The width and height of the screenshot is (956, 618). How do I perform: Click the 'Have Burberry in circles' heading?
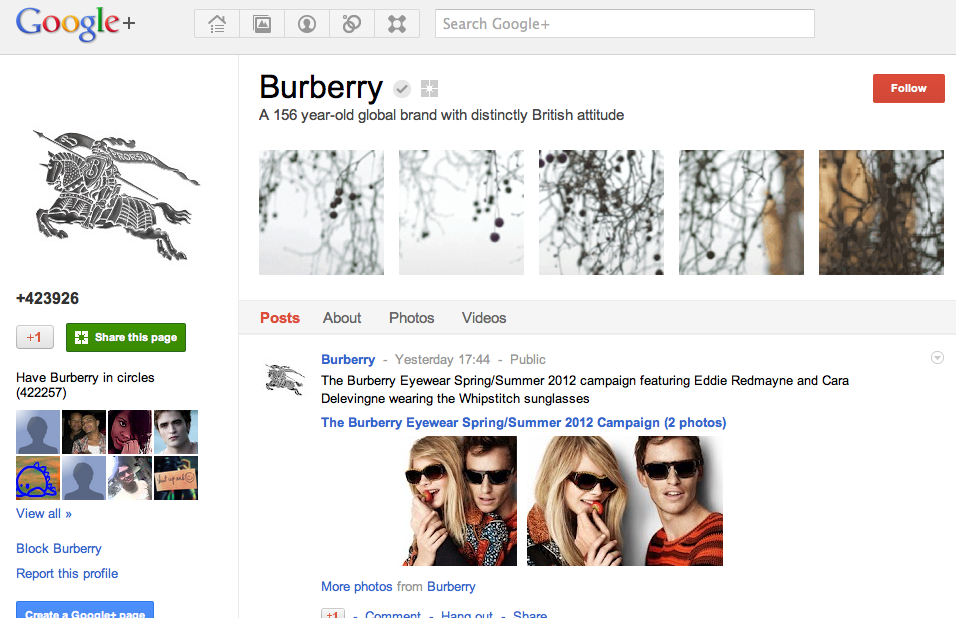click(x=85, y=385)
